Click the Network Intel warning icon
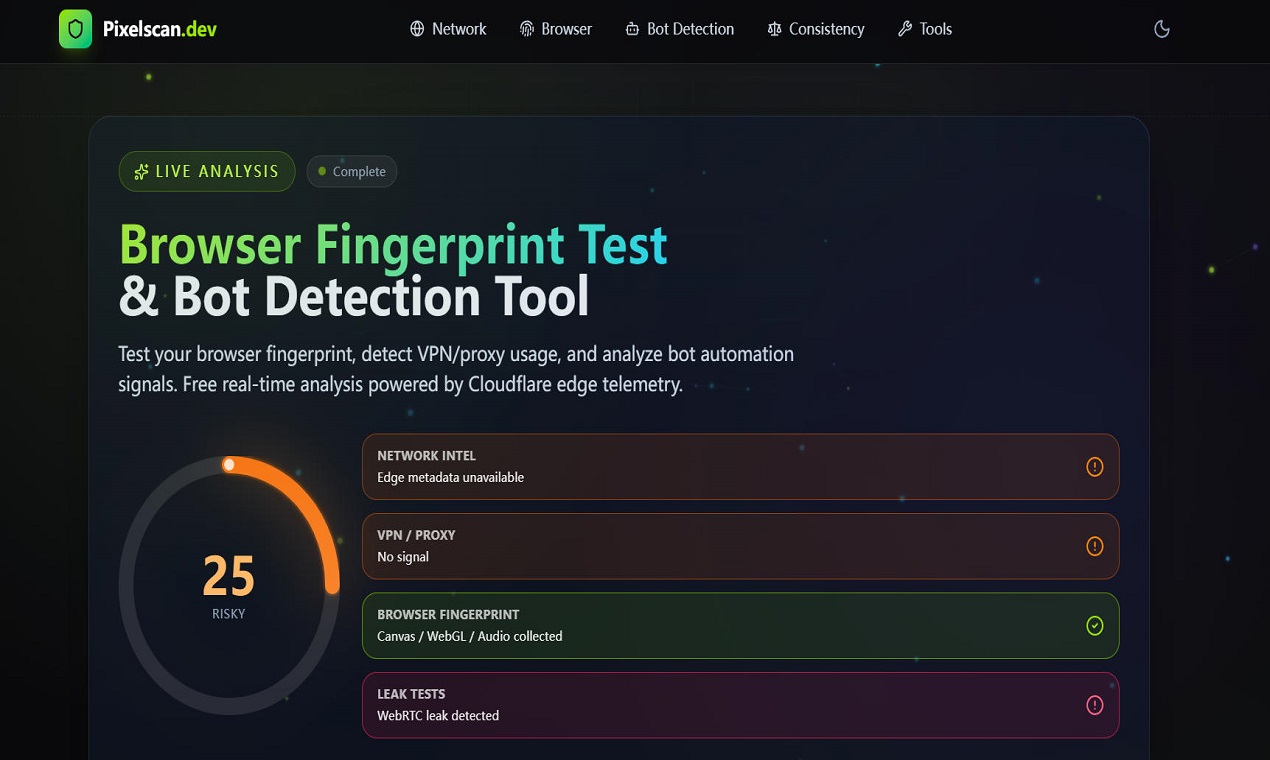1270x760 pixels. (x=1095, y=466)
